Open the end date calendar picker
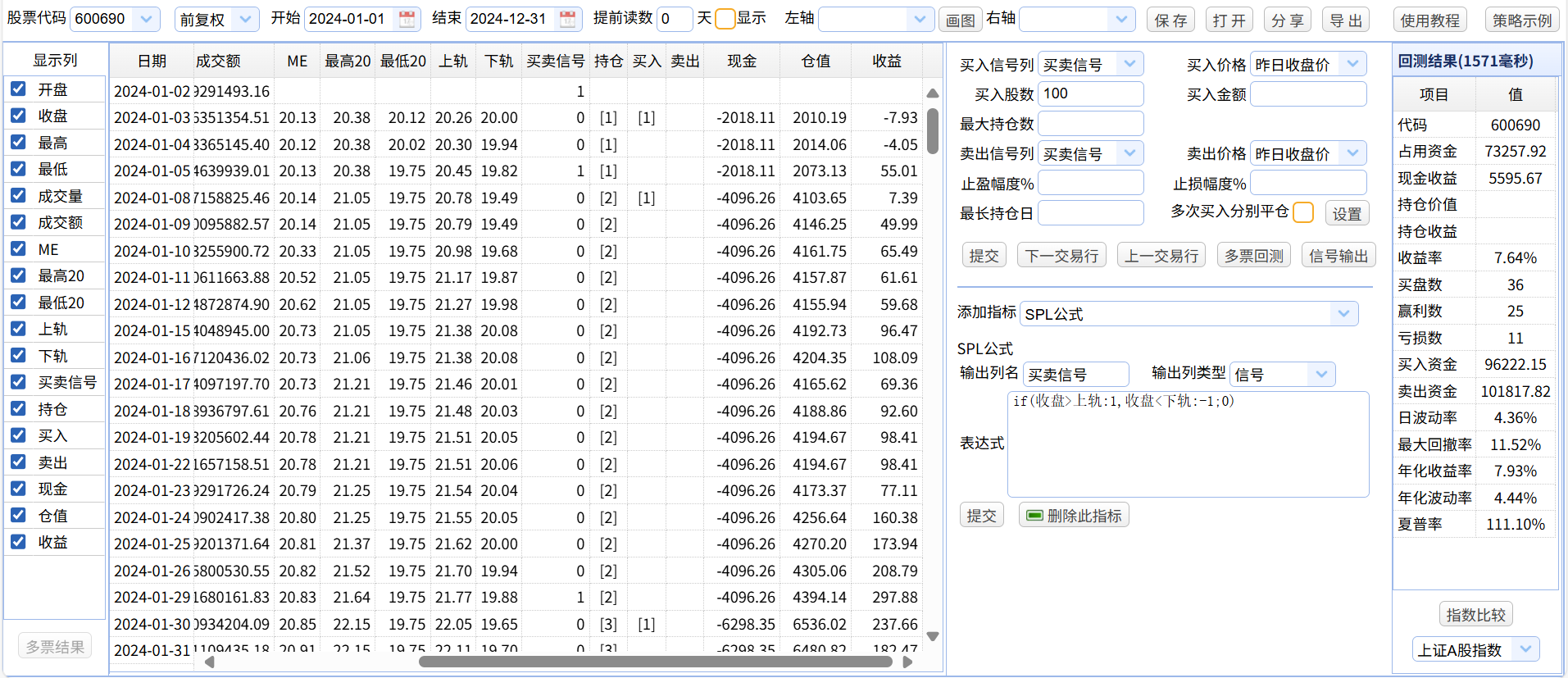The image size is (1568, 678). coord(567,19)
